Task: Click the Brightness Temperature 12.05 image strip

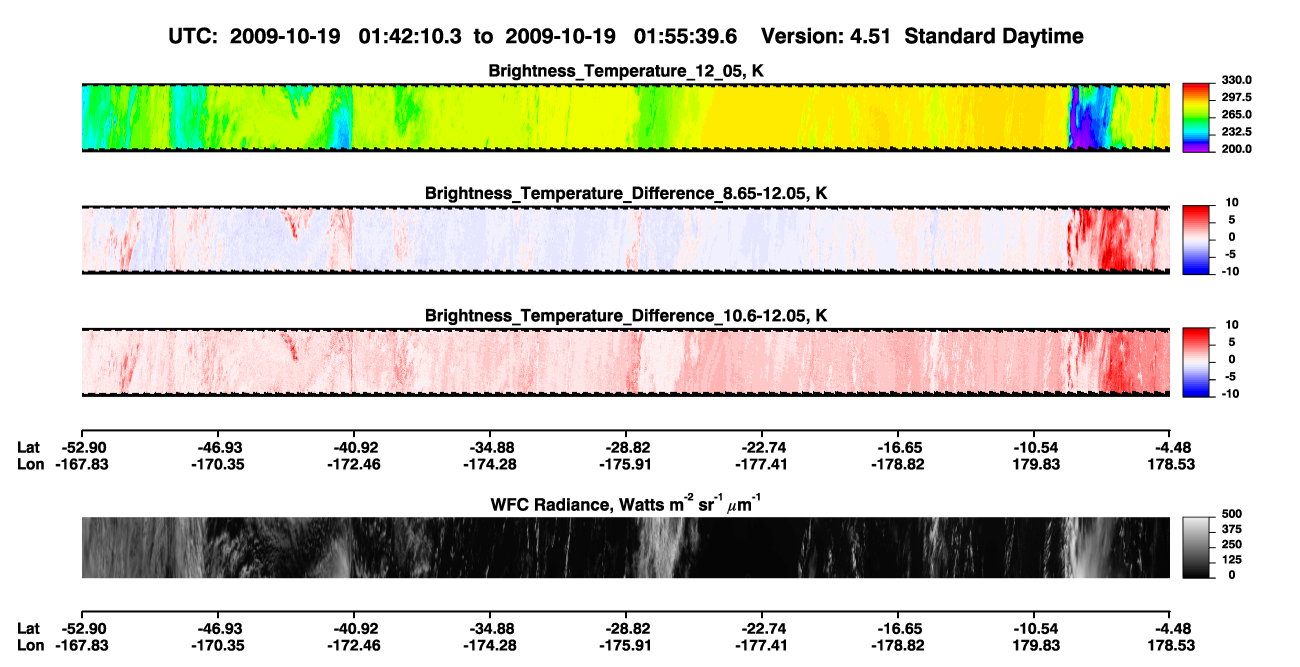Action: click(x=625, y=117)
